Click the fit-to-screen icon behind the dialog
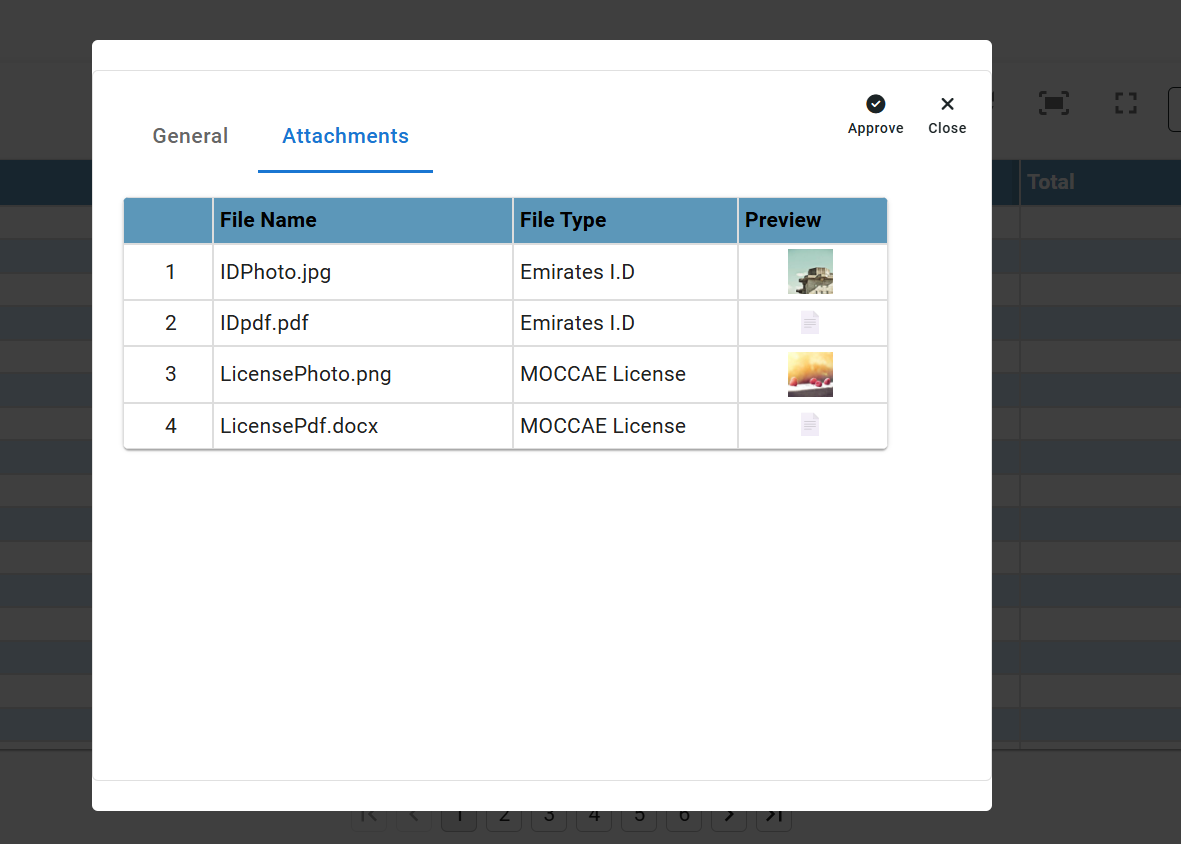This screenshot has height=844, width=1181. click(x=1054, y=103)
